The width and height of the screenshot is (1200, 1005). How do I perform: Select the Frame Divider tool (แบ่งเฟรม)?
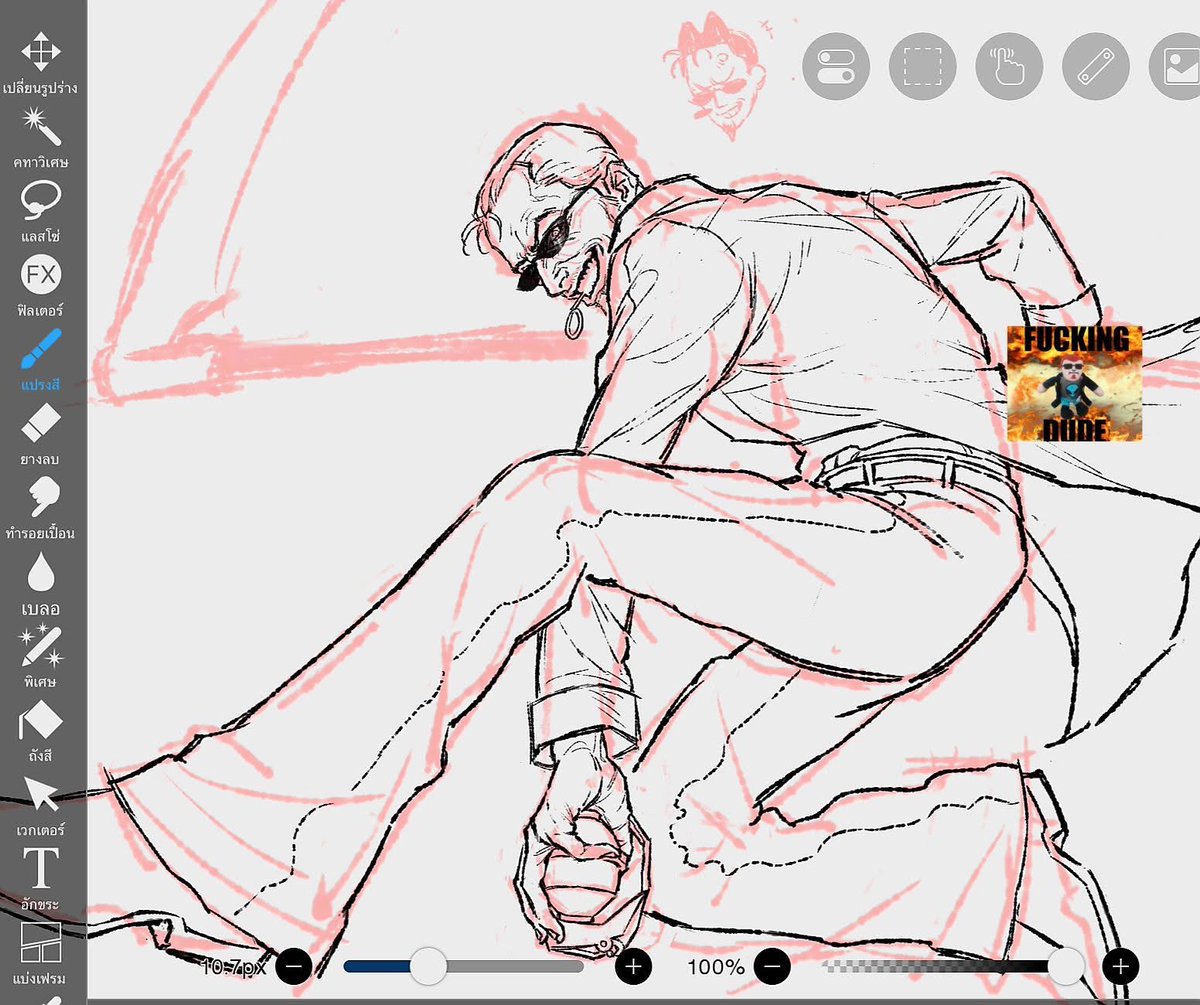point(41,953)
